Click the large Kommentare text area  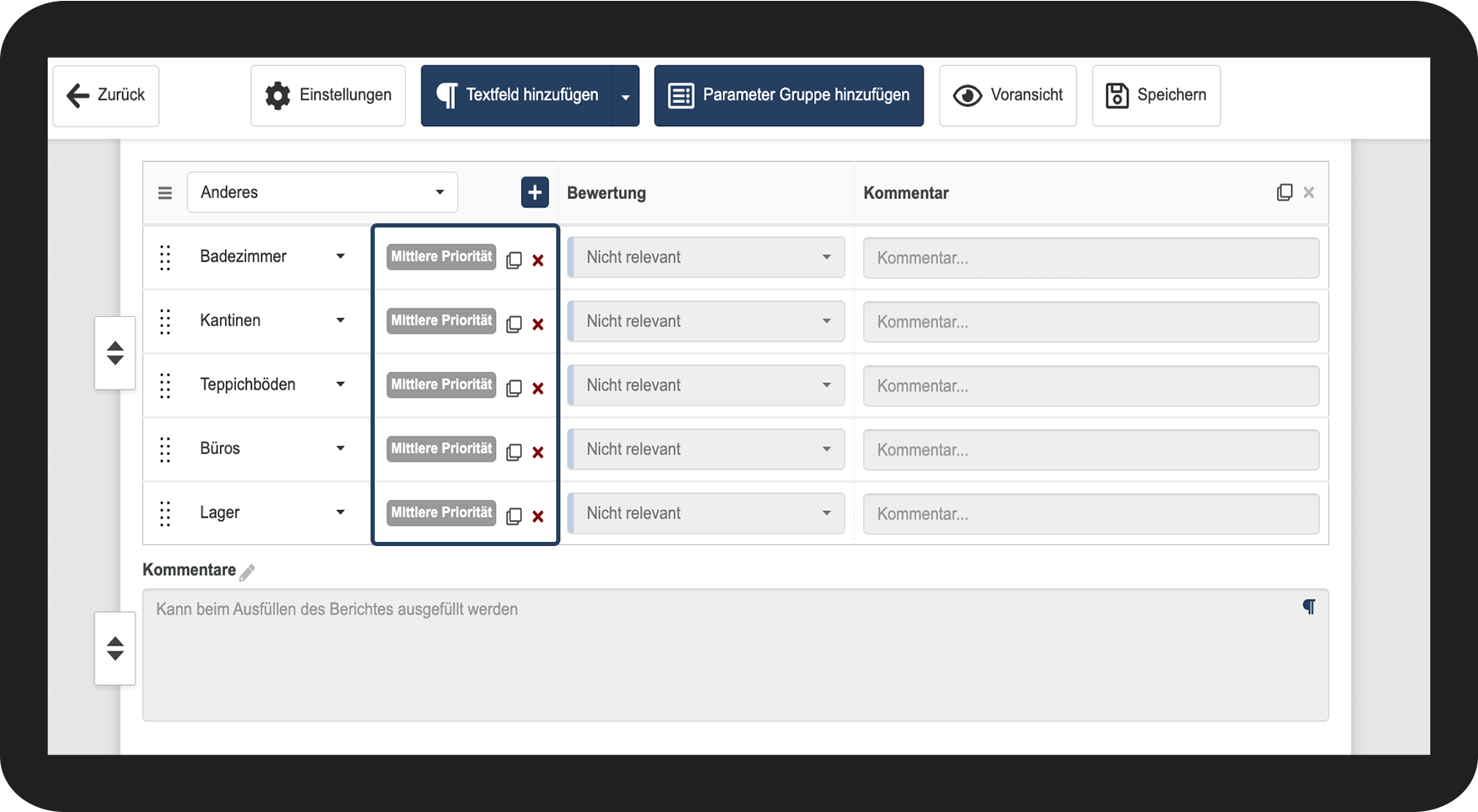(735, 656)
